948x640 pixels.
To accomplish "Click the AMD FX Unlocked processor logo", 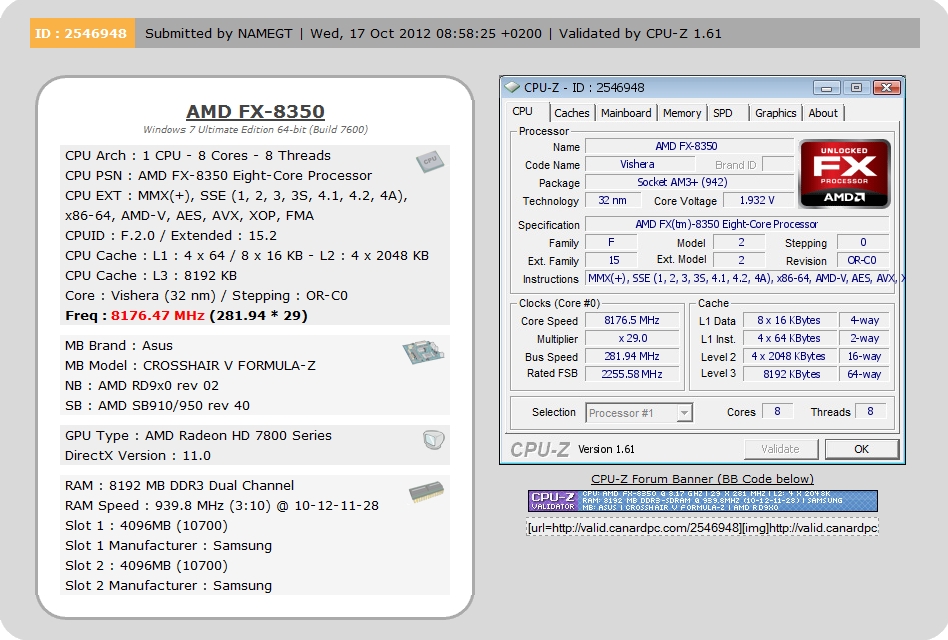I will click(845, 174).
